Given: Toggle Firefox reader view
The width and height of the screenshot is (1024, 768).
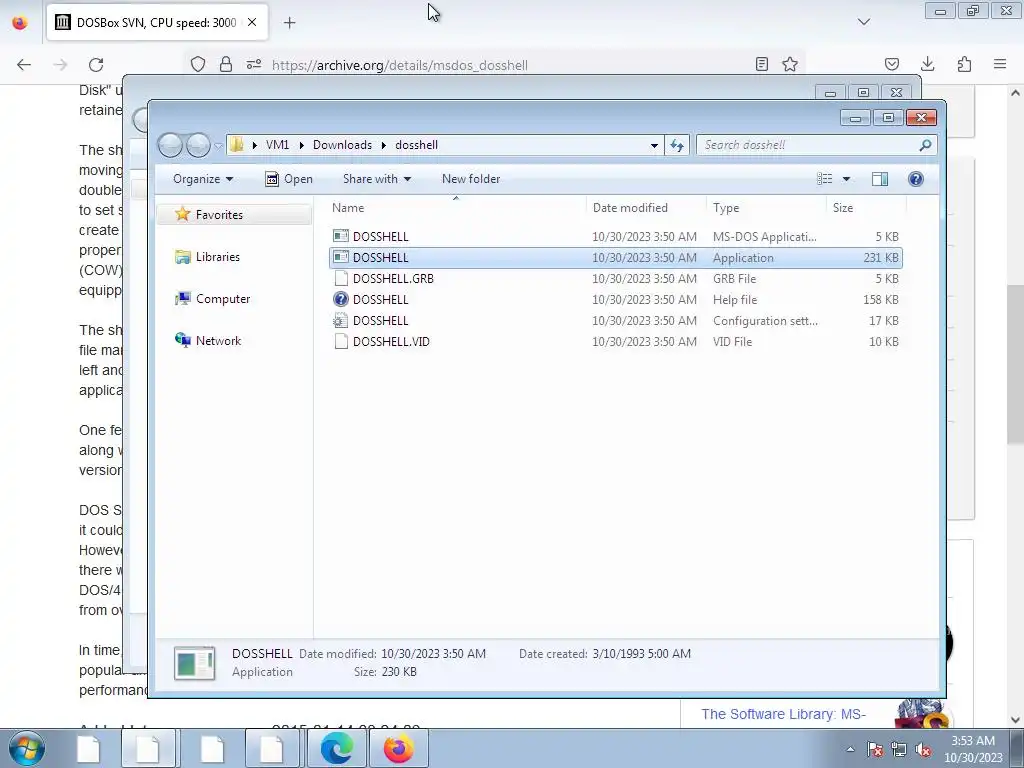Looking at the screenshot, I should point(761,64).
